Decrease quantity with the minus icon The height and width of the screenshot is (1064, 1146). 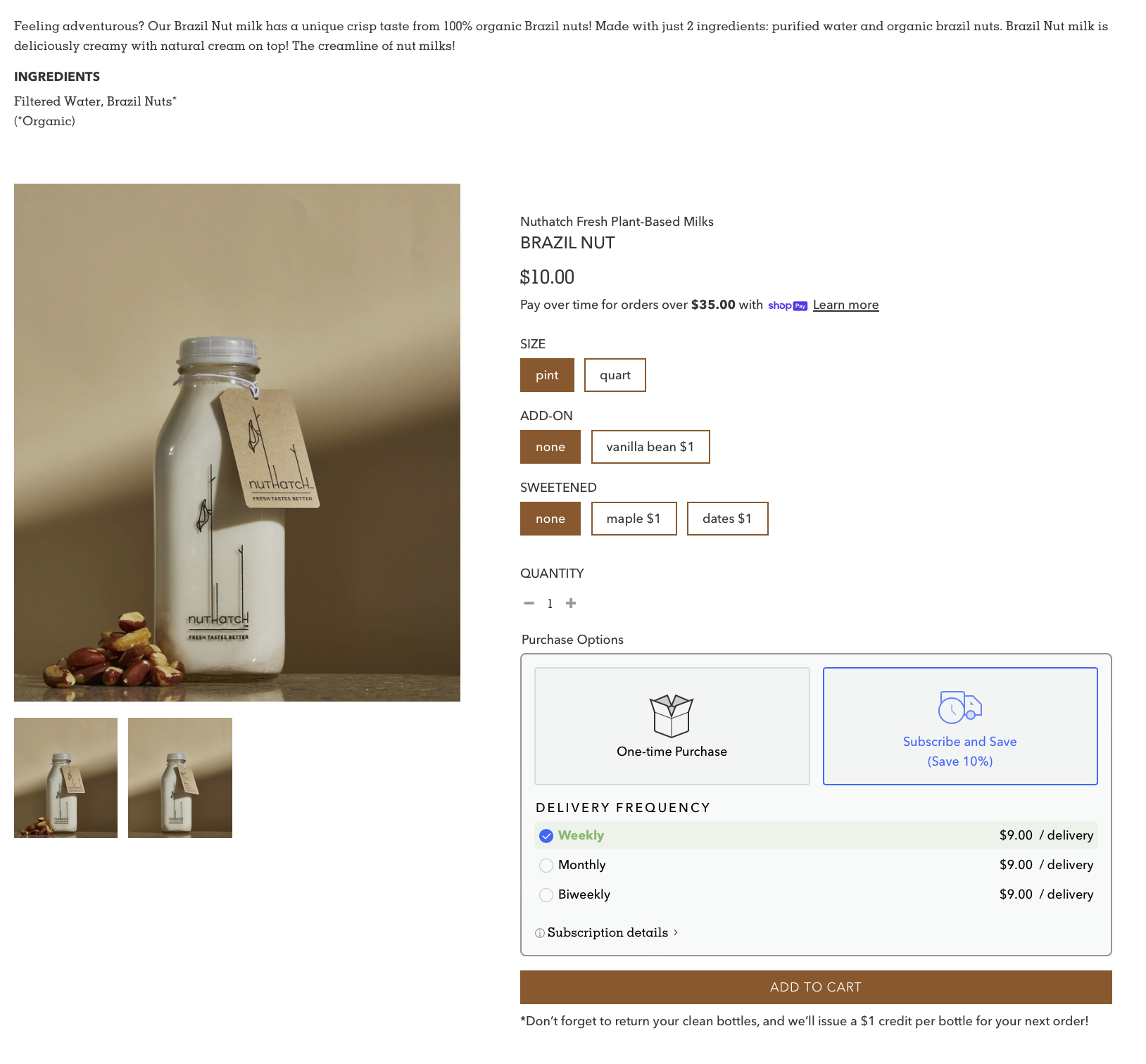(529, 603)
